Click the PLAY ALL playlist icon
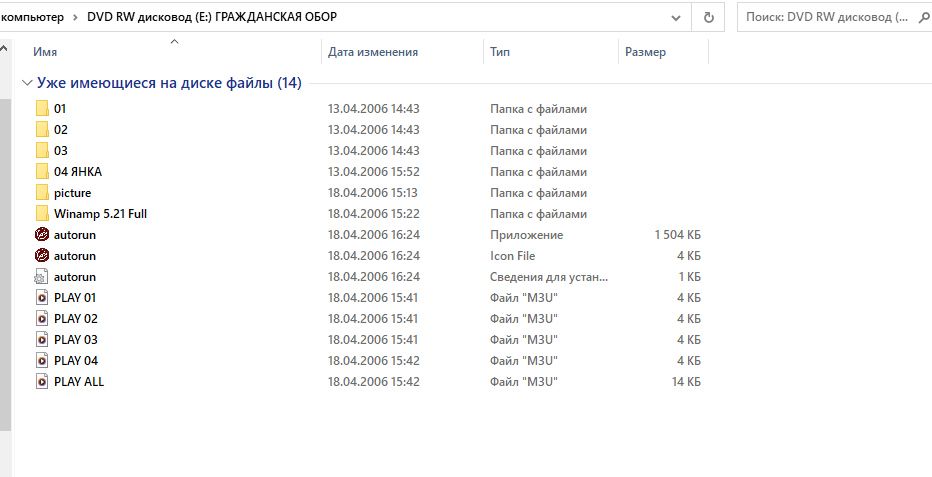This screenshot has height=477, width=932. click(42, 381)
